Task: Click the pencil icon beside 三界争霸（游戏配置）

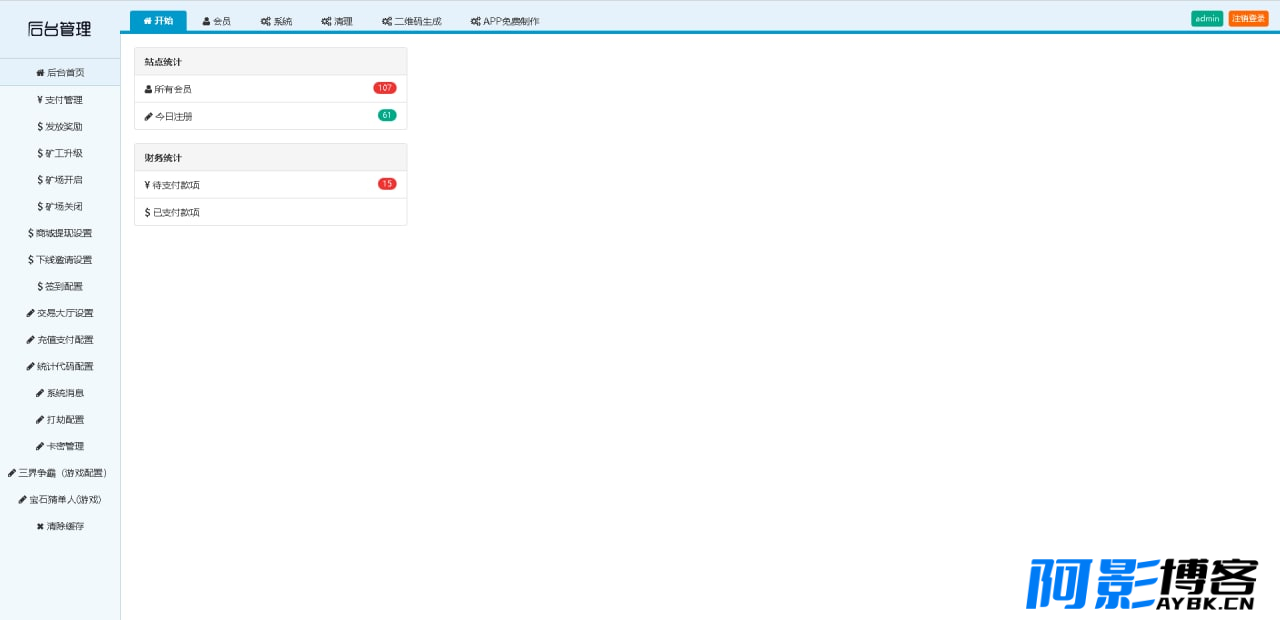Action: (x=12, y=473)
